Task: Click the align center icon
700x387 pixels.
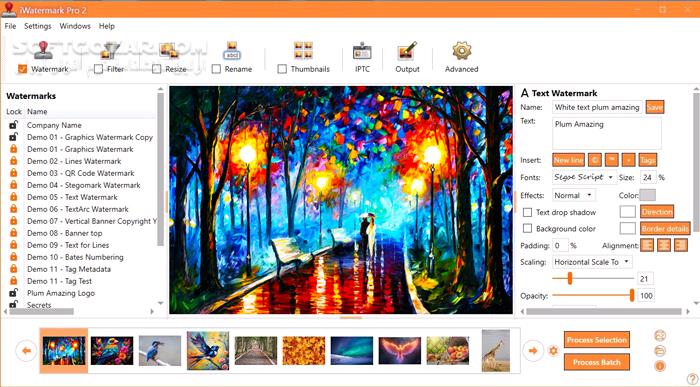Action: pos(664,245)
